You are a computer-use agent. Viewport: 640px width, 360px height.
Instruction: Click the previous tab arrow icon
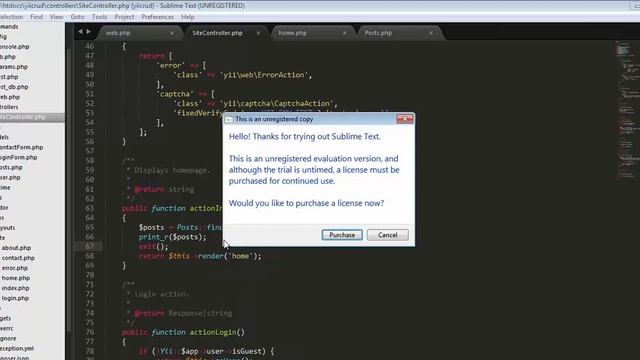[x=80, y=31]
